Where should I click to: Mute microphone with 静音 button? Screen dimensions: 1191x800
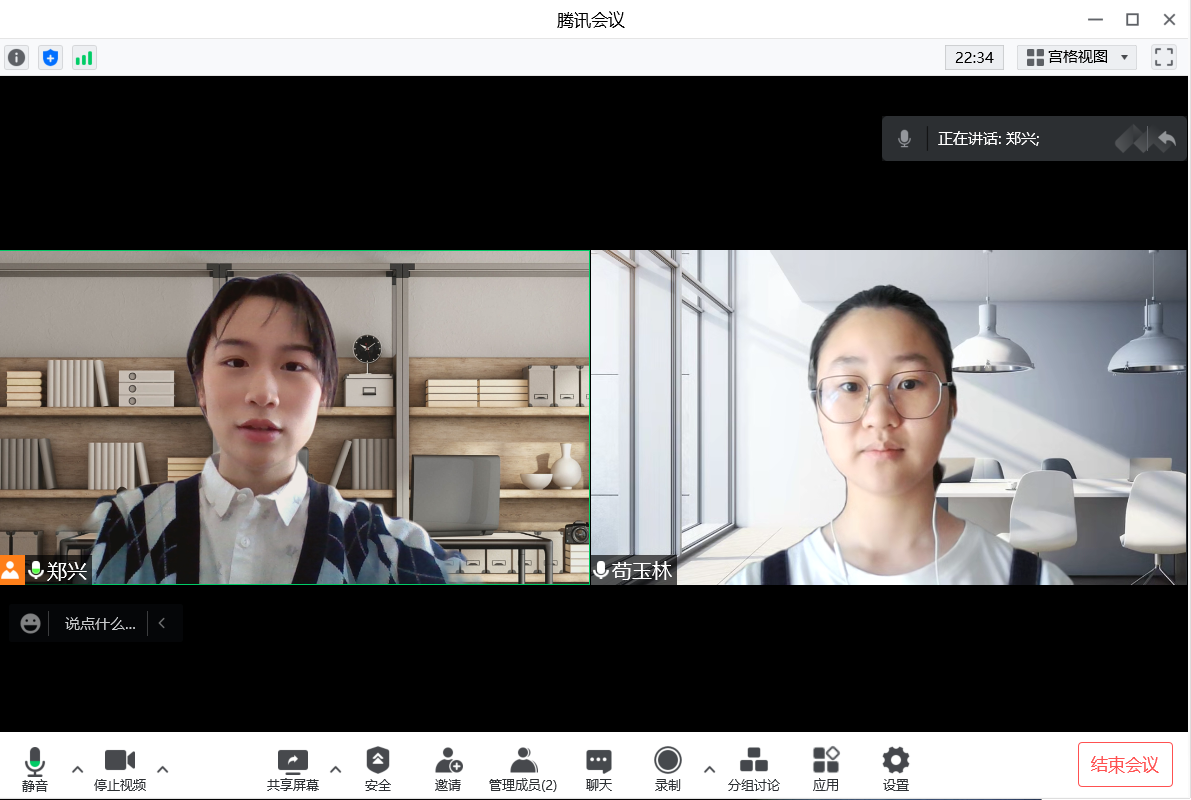point(35,768)
